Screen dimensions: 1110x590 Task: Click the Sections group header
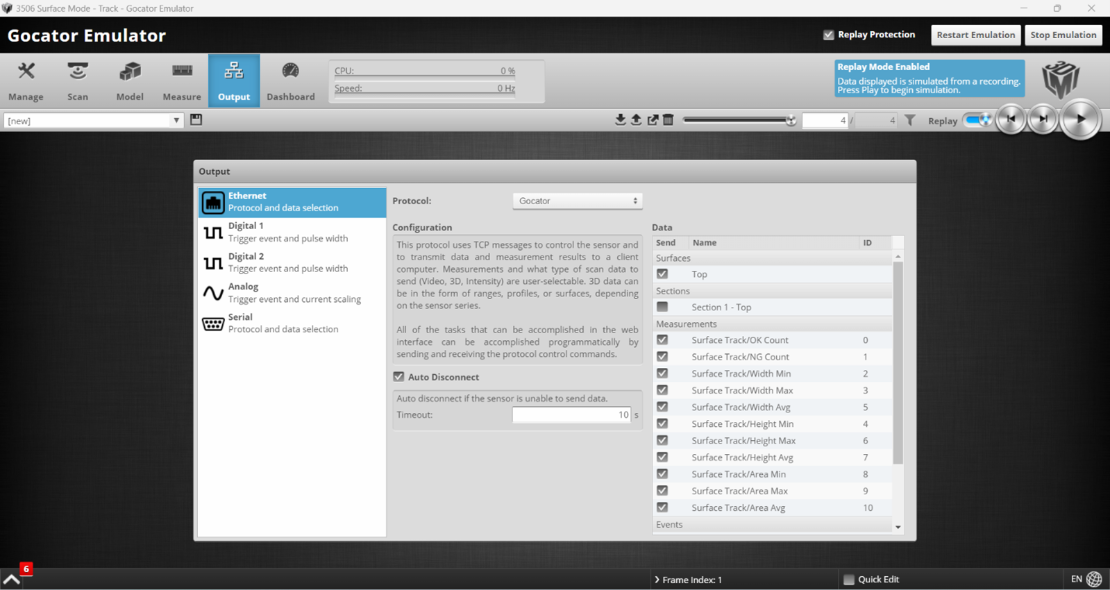click(772, 291)
